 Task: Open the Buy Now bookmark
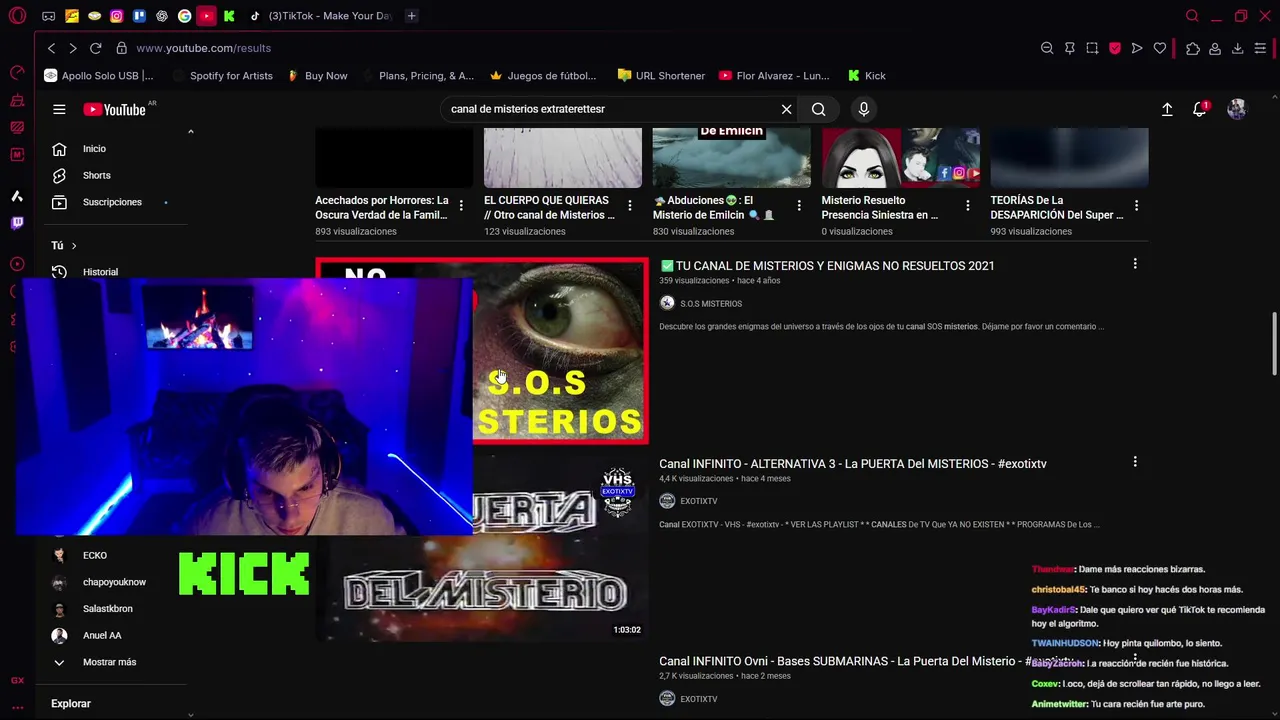pos(317,76)
